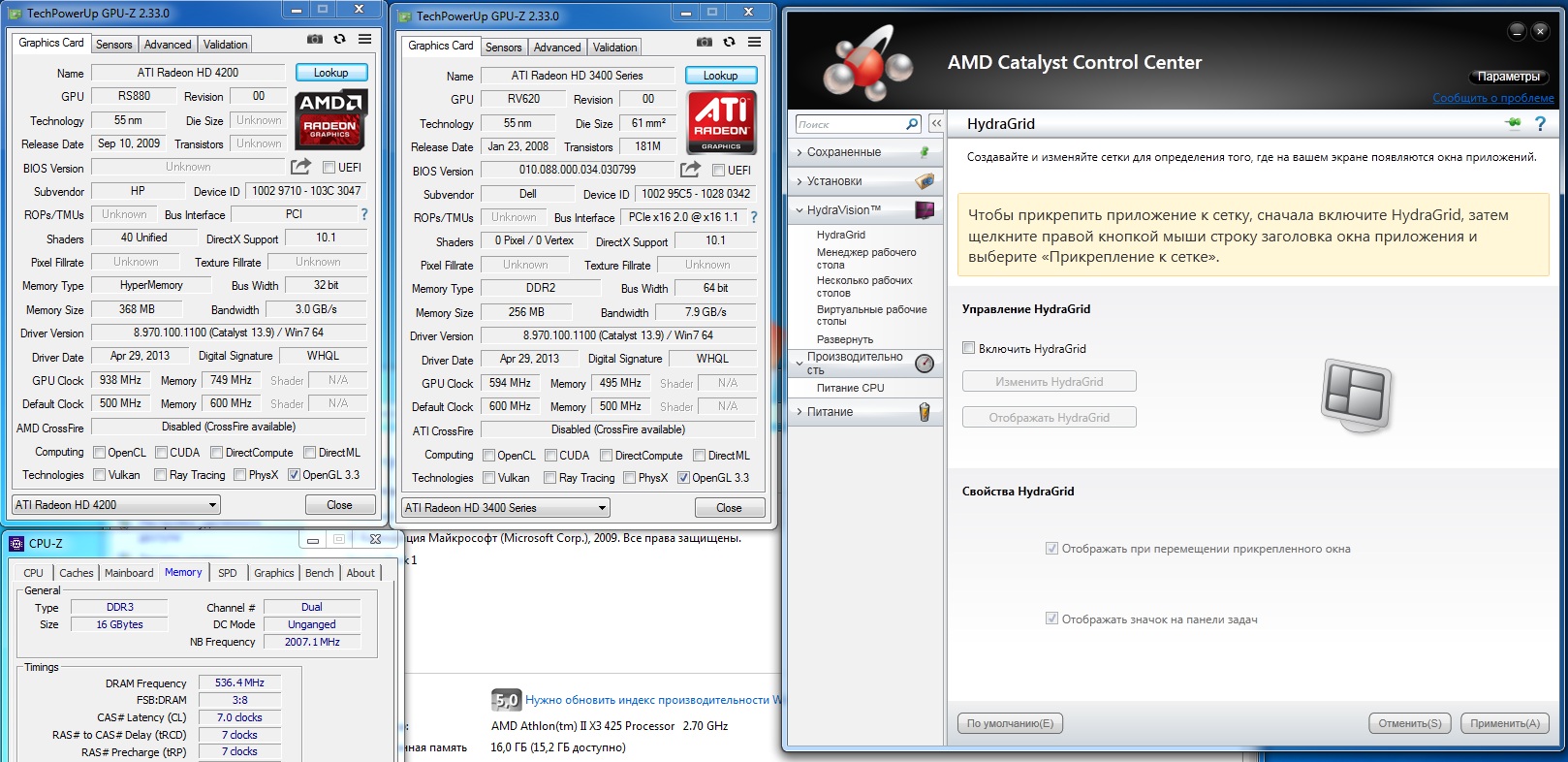The width and height of the screenshot is (1568, 762).
Task: Click the 5,0 performance index badge
Action: click(x=506, y=700)
